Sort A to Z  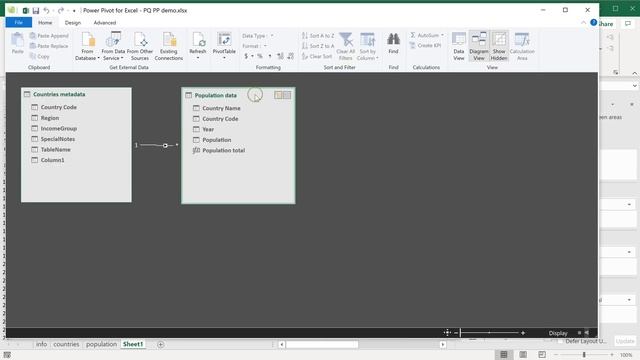(x=318, y=36)
